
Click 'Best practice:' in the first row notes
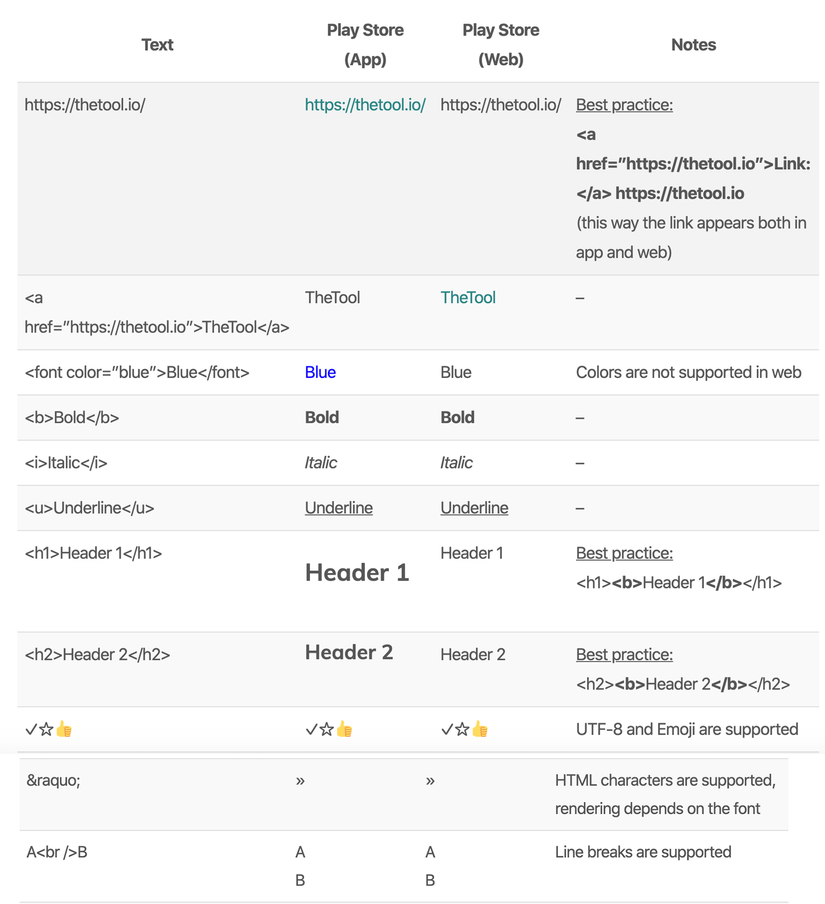(x=624, y=104)
